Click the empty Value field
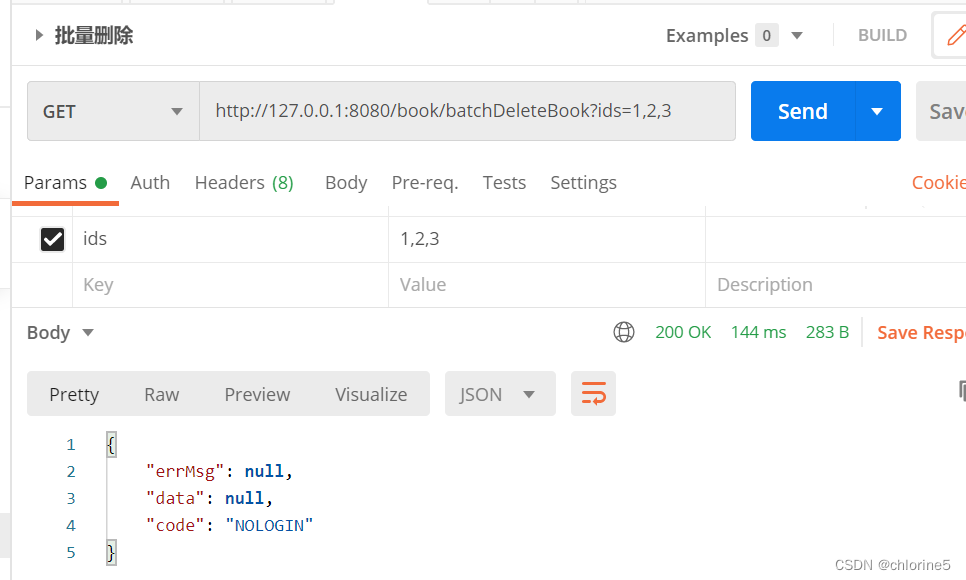This screenshot has height=580, width=966. (x=547, y=285)
